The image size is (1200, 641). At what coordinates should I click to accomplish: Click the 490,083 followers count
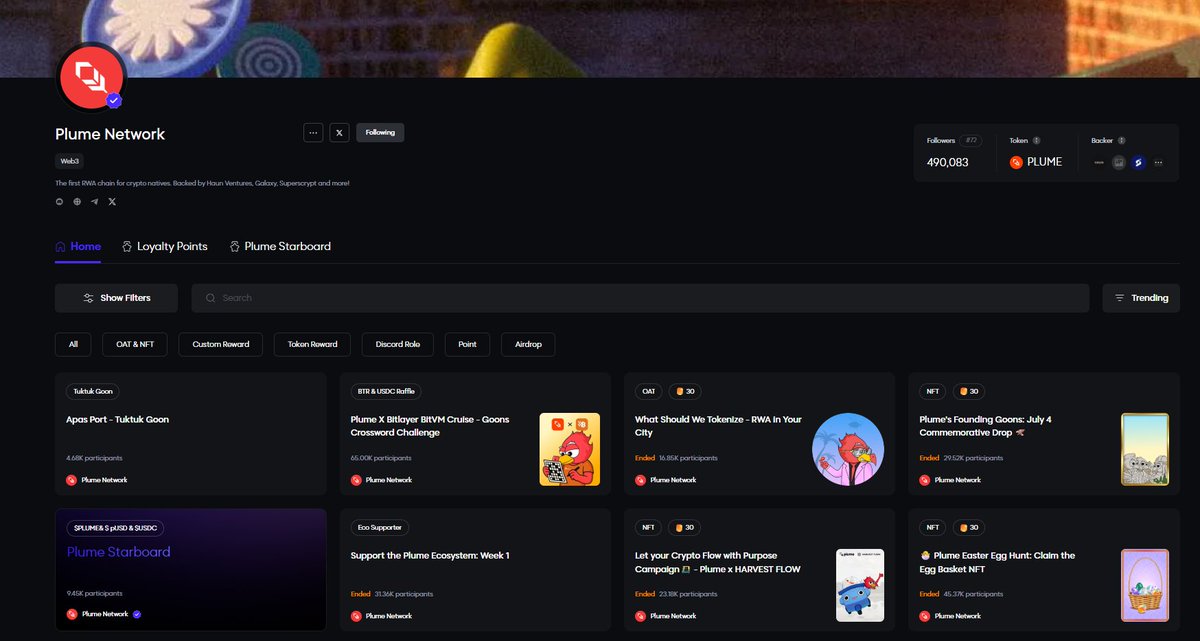pyautogui.click(x=948, y=162)
